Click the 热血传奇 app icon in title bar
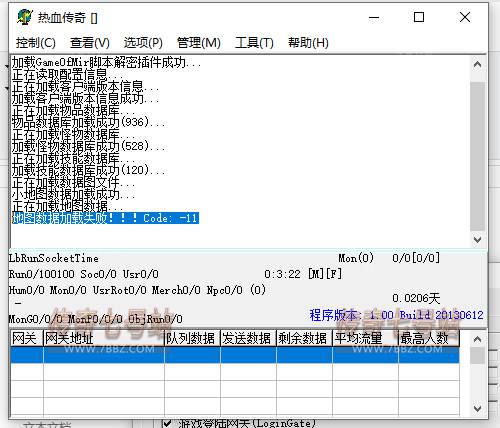Viewport: 500px width, 428px height. pos(25,17)
